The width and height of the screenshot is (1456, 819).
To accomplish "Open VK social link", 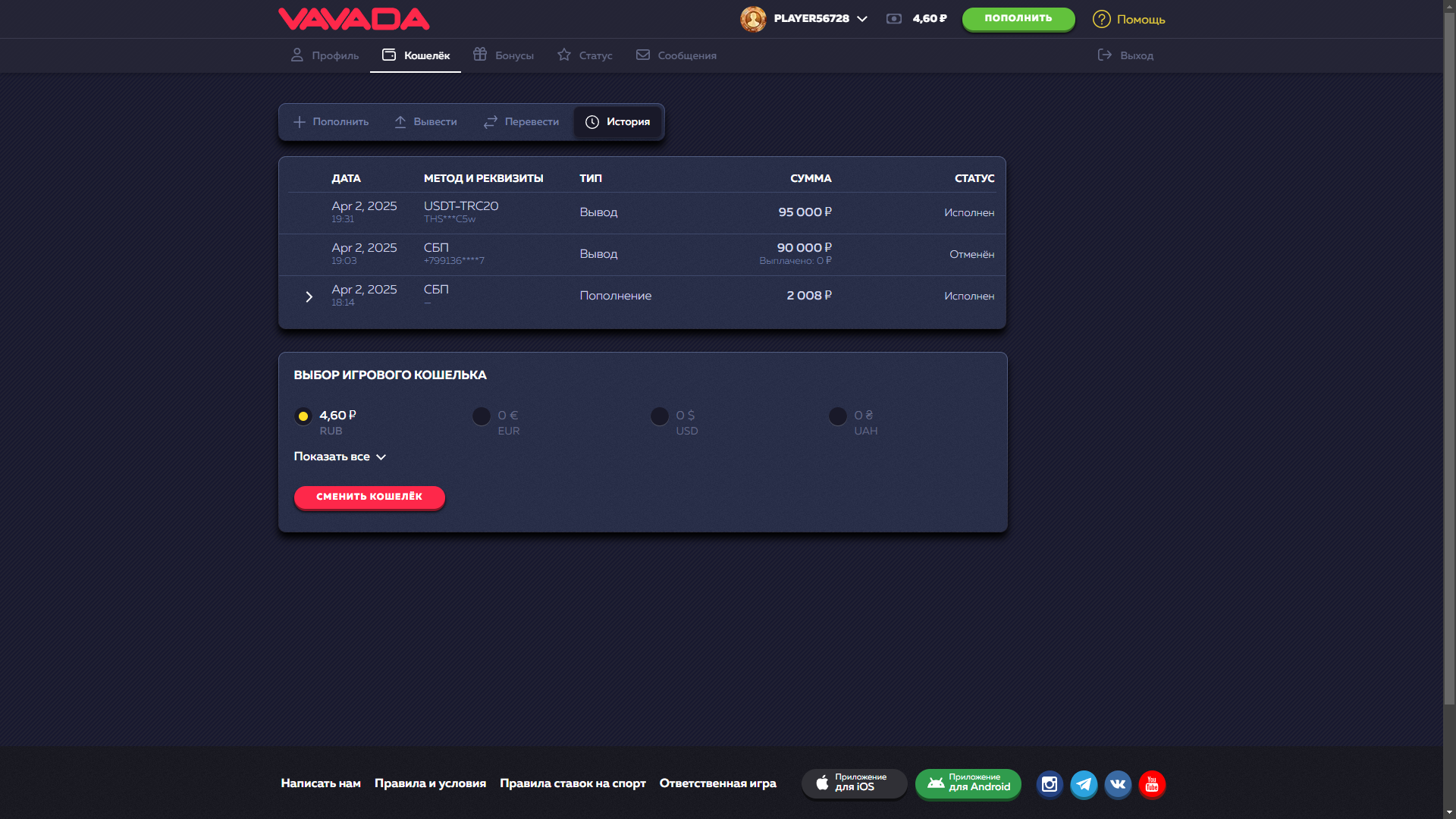I will point(1118,784).
